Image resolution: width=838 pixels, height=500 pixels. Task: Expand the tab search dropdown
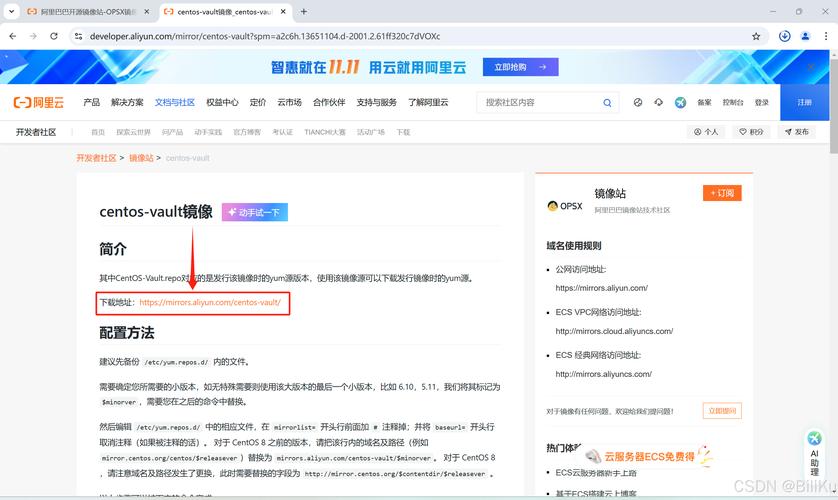(x=11, y=11)
